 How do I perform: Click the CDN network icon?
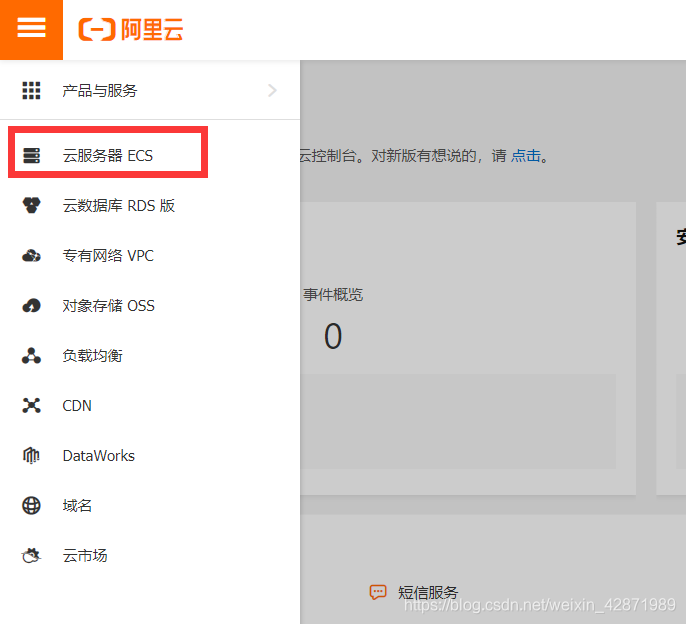[31, 406]
